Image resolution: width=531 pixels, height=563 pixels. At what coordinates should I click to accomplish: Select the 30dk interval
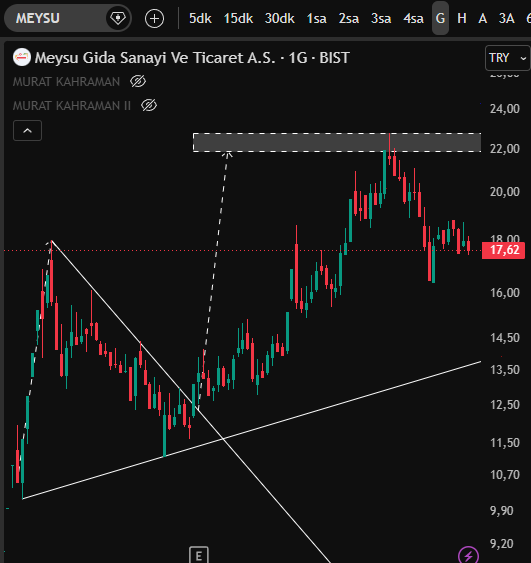(x=279, y=18)
